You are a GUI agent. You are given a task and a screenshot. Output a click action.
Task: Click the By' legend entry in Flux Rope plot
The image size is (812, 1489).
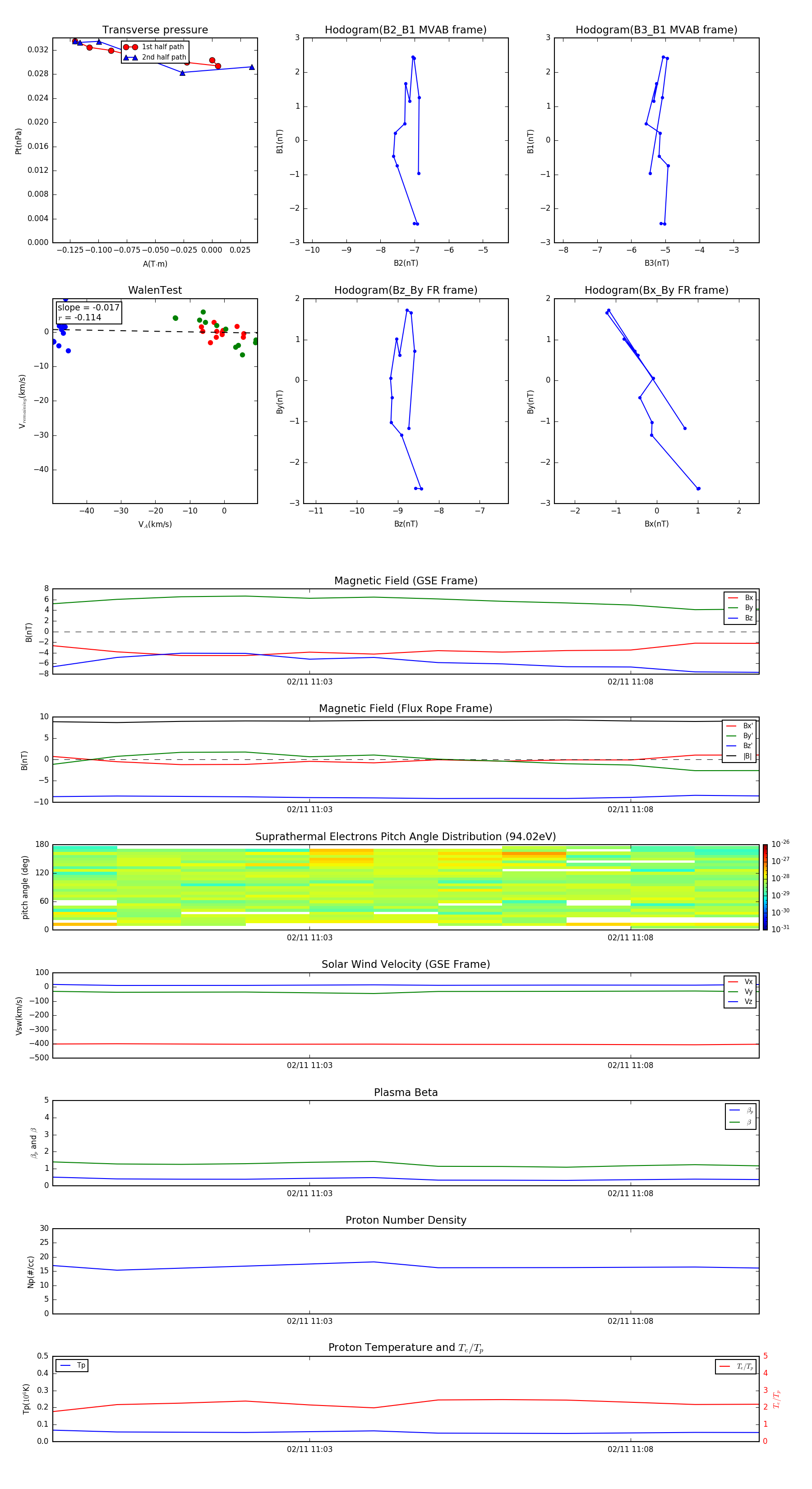[x=740, y=736]
